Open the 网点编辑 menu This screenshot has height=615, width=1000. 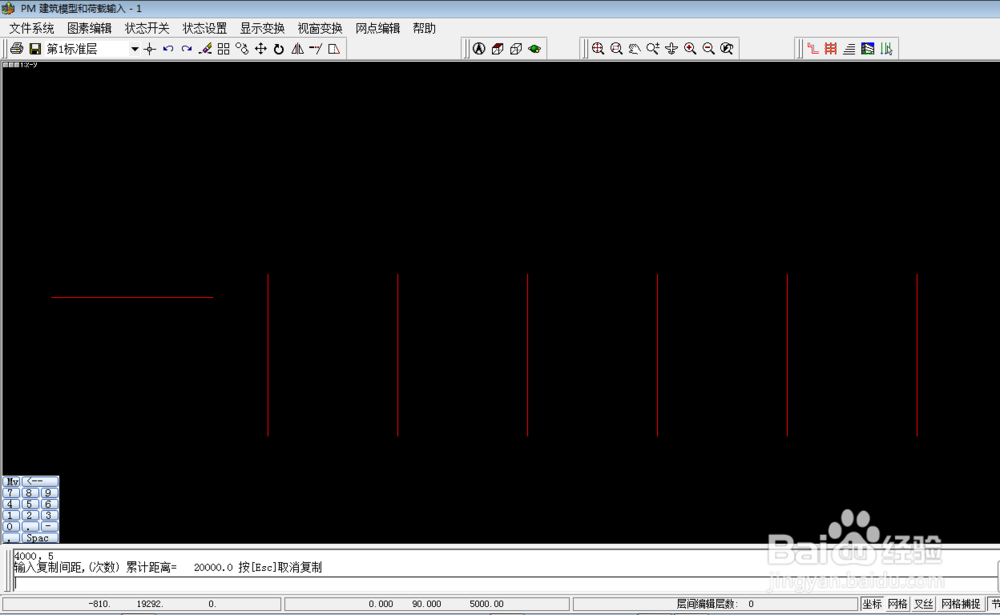[378, 28]
